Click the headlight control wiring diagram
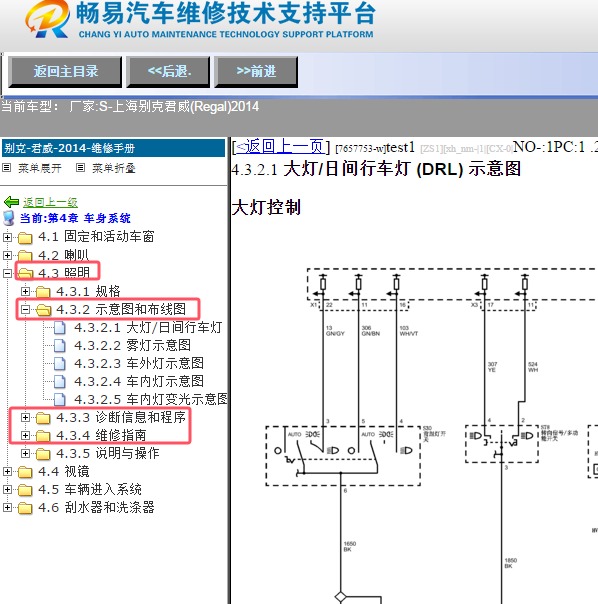The width and height of the screenshot is (598, 604). pyautogui.click(x=432, y=435)
